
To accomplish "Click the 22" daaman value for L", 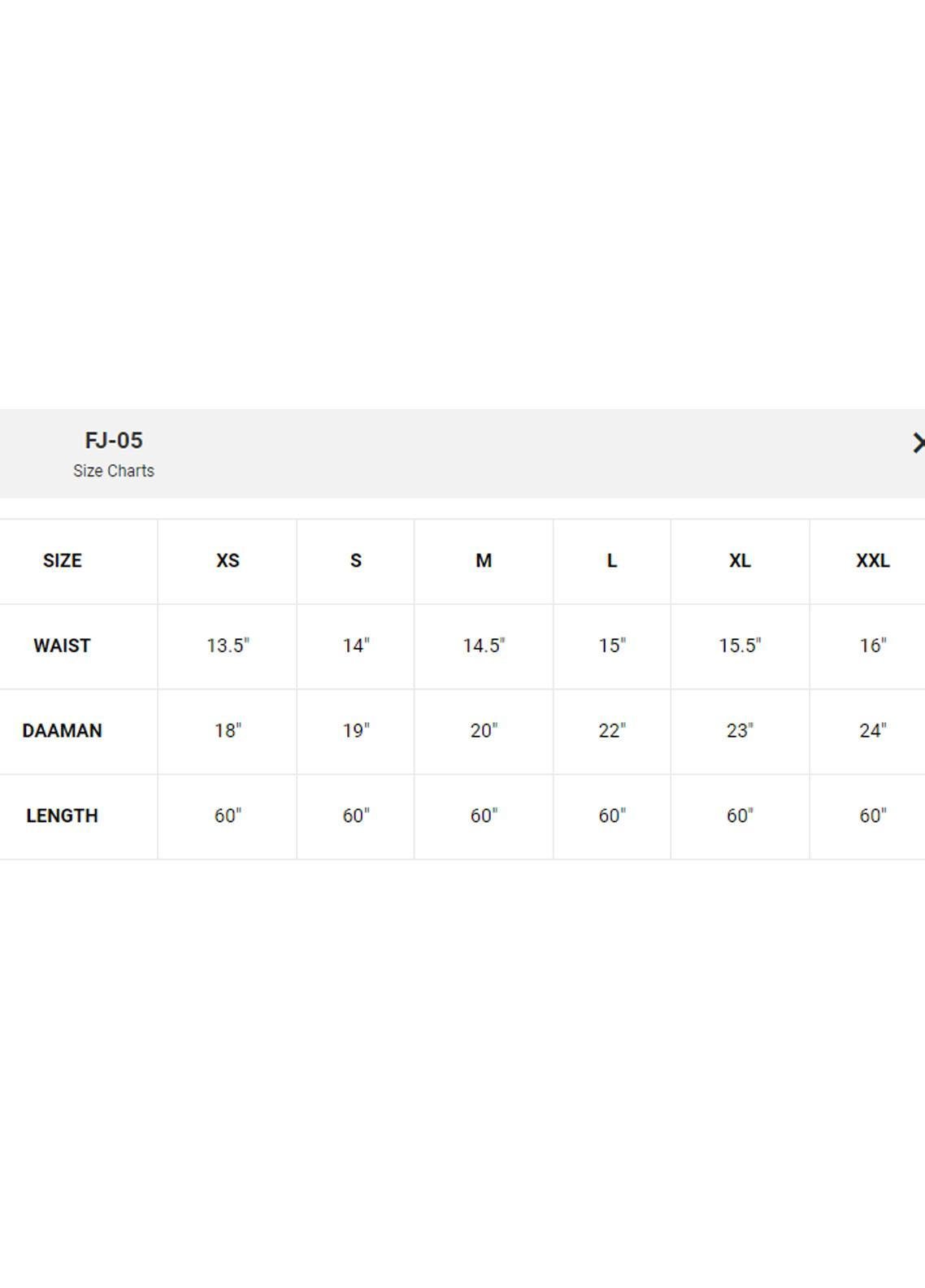I will click(x=612, y=731).
